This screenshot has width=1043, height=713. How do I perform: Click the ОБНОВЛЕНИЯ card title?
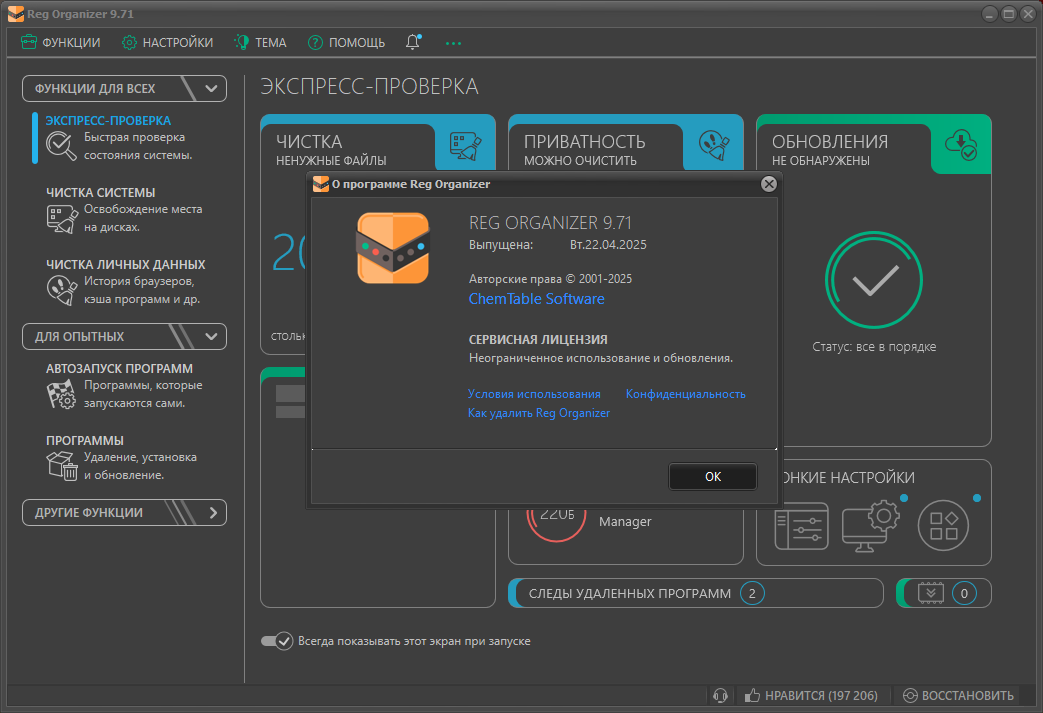(829, 142)
